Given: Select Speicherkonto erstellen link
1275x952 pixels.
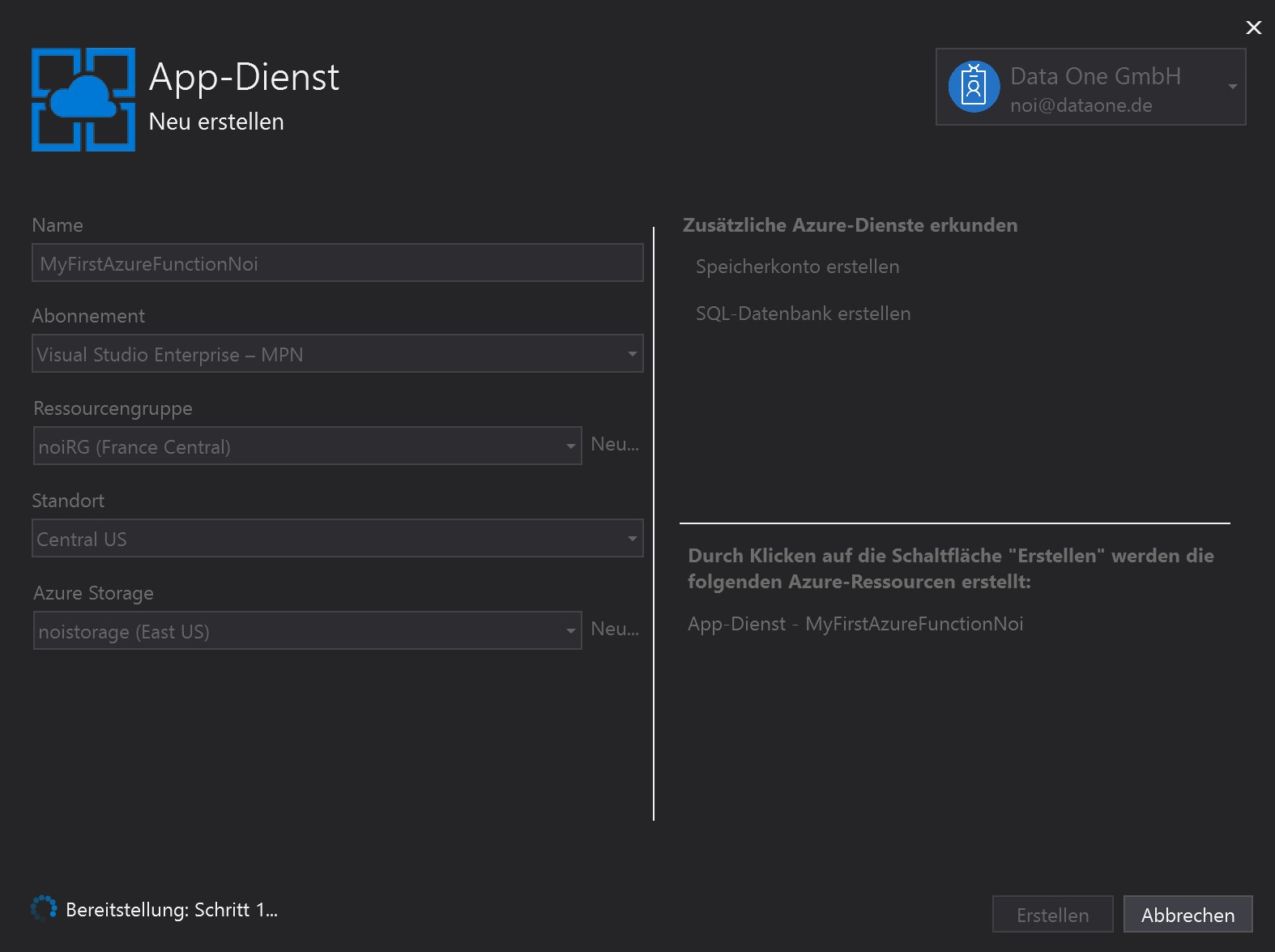Looking at the screenshot, I should [797, 267].
